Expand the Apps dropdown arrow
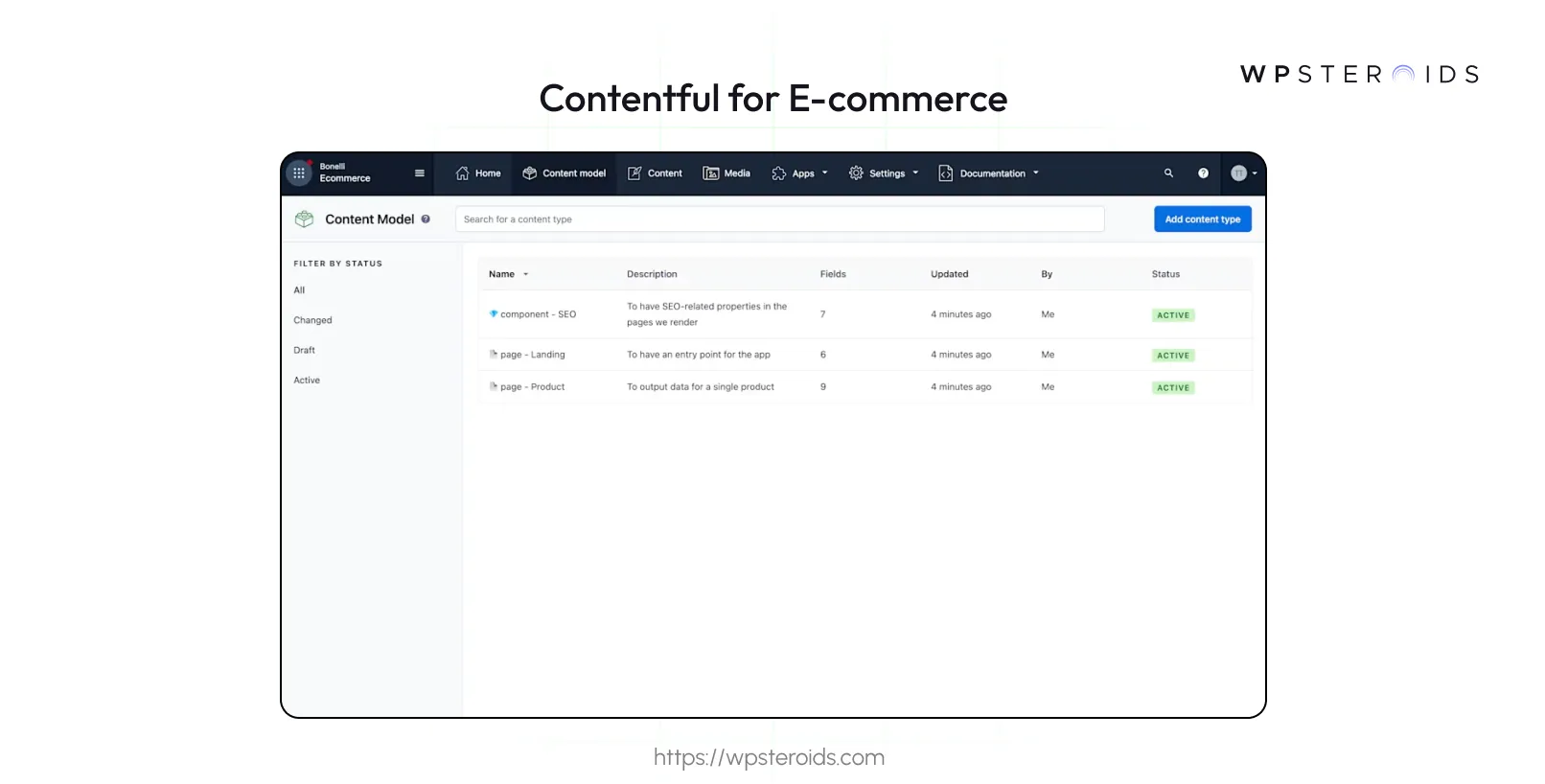This screenshot has height=784, width=1545. [824, 173]
